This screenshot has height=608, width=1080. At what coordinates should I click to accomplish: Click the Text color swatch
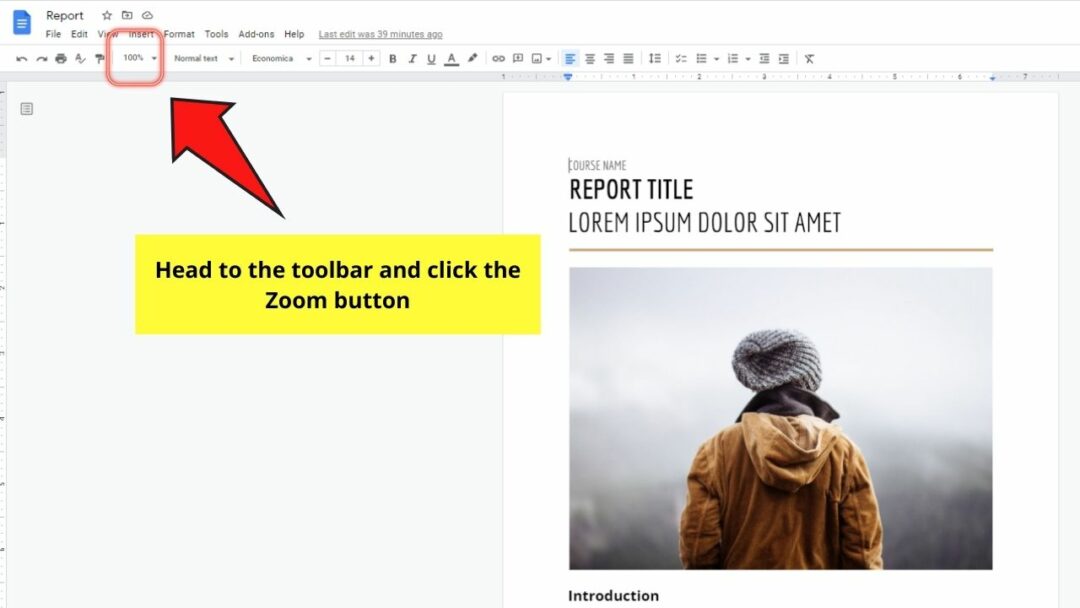pos(451,58)
